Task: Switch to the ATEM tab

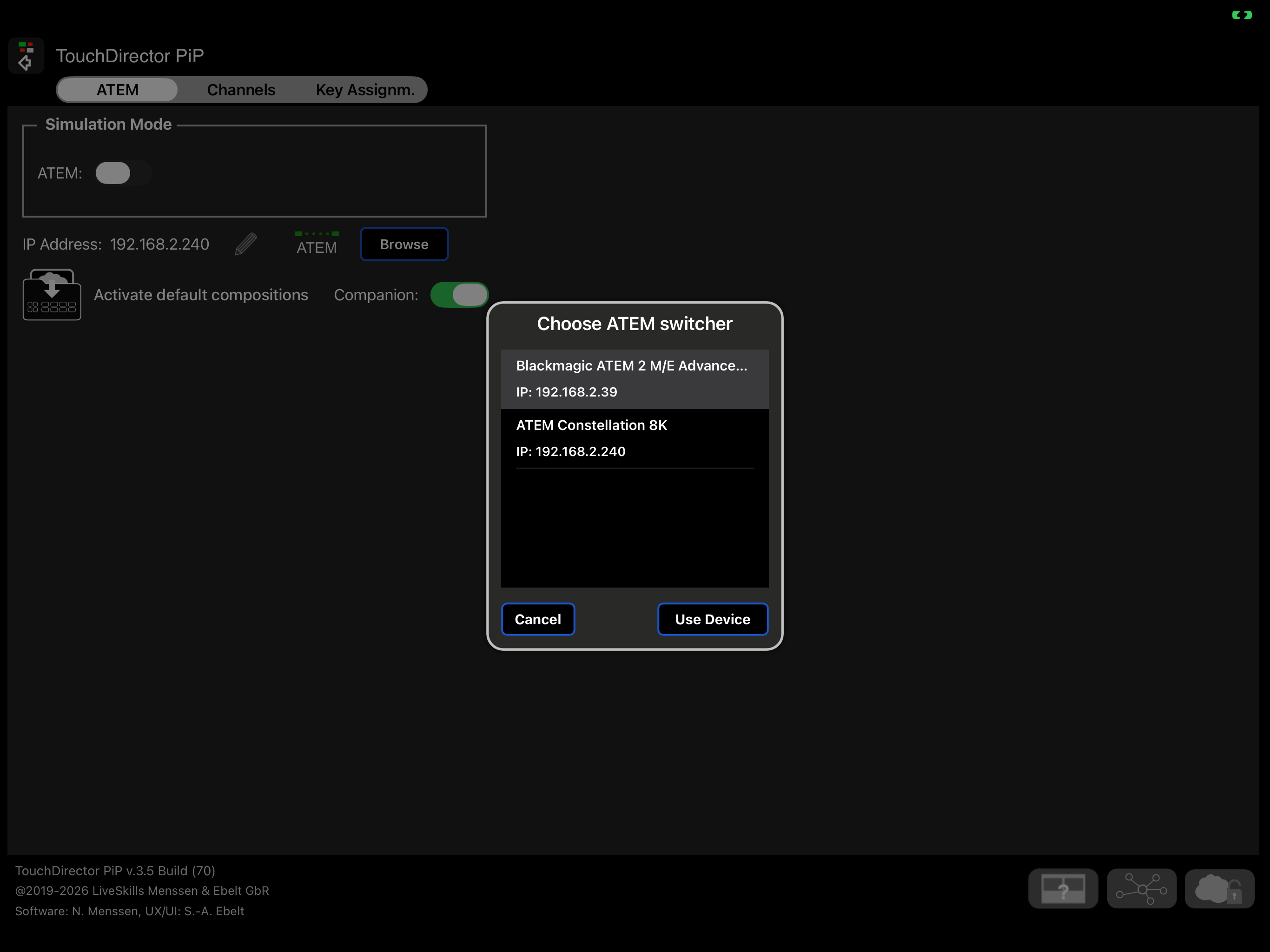Action: pos(118,90)
